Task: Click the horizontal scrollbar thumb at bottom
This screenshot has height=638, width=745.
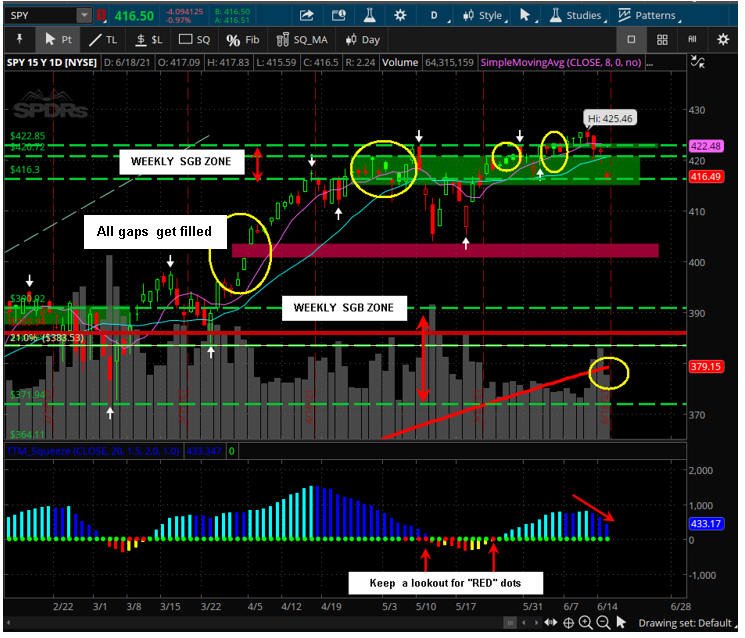Action: pyautogui.click(x=510, y=622)
